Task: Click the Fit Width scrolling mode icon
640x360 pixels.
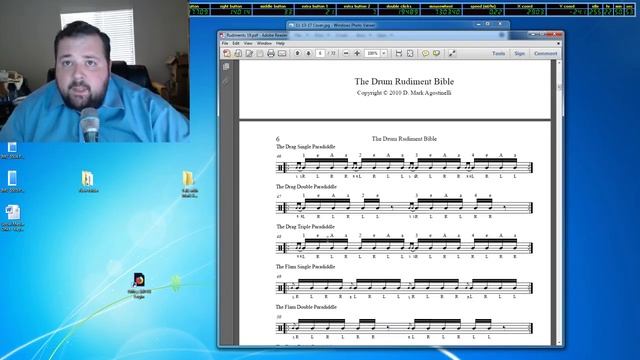Action: click(399, 53)
